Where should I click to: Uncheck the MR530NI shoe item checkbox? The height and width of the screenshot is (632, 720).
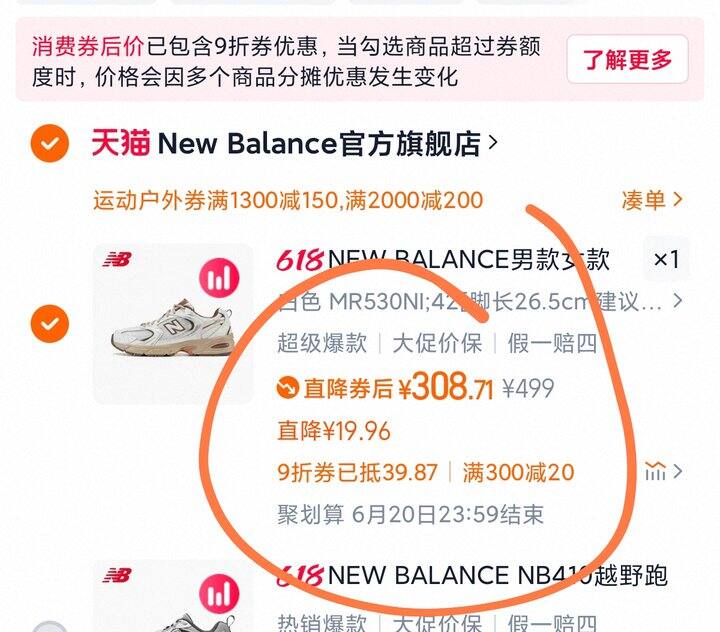pos(50,324)
